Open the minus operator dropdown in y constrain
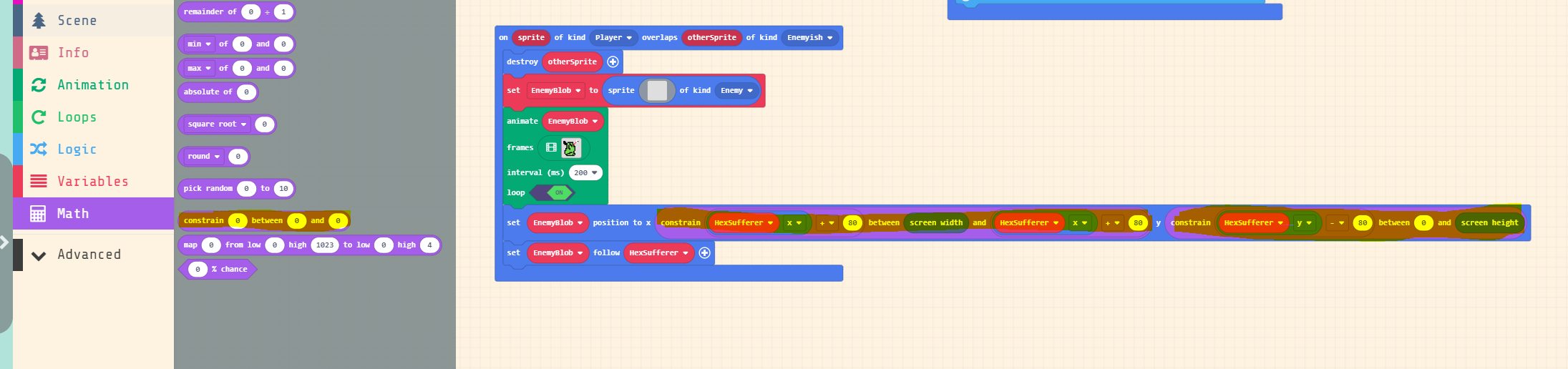 [x=1337, y=222]
